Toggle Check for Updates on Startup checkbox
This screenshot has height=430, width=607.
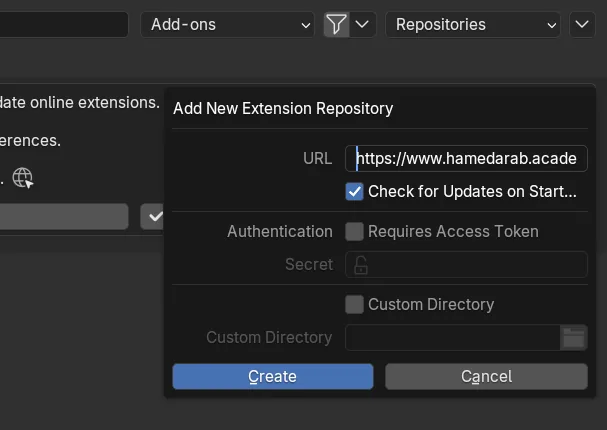click(354, 191)
